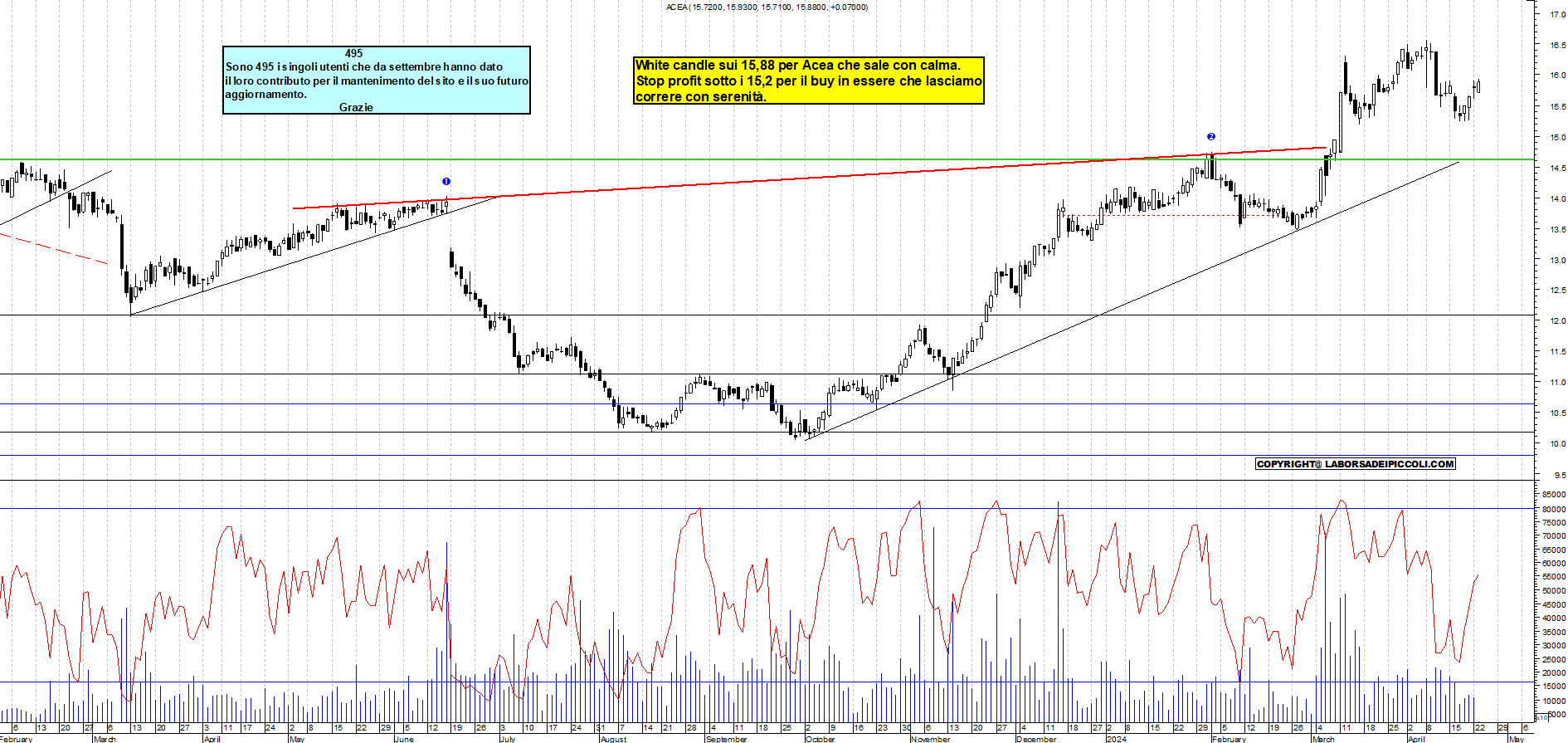1568x743 pixels.
Task: Click the 13.5 price axis label
Action: pyautogui.click(x=1558, y=229)
